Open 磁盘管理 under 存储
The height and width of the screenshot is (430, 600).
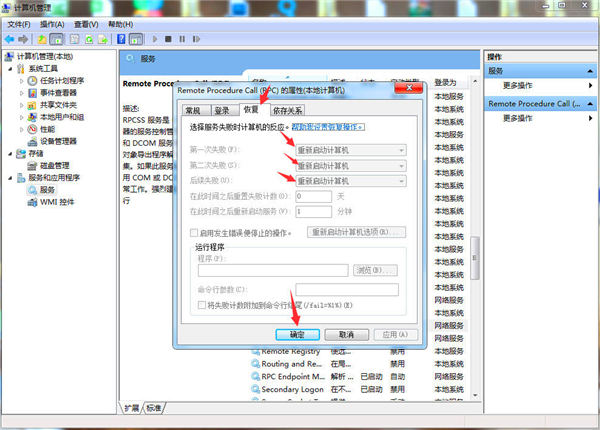[54, 165]
